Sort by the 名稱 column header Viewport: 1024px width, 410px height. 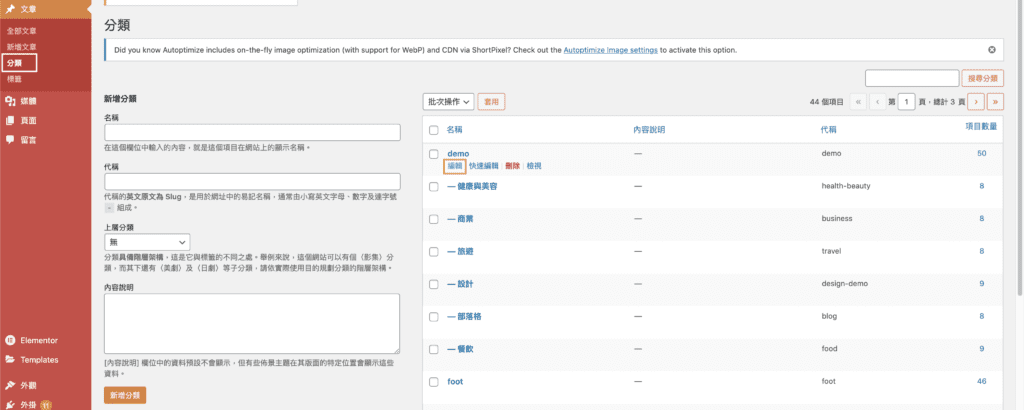coord(455,130)
